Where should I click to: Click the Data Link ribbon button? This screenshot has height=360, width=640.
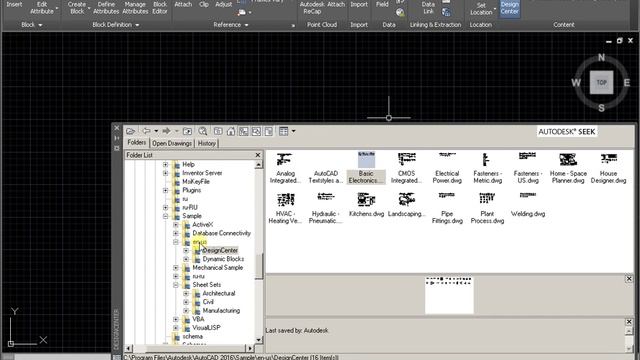pos(428,8)
